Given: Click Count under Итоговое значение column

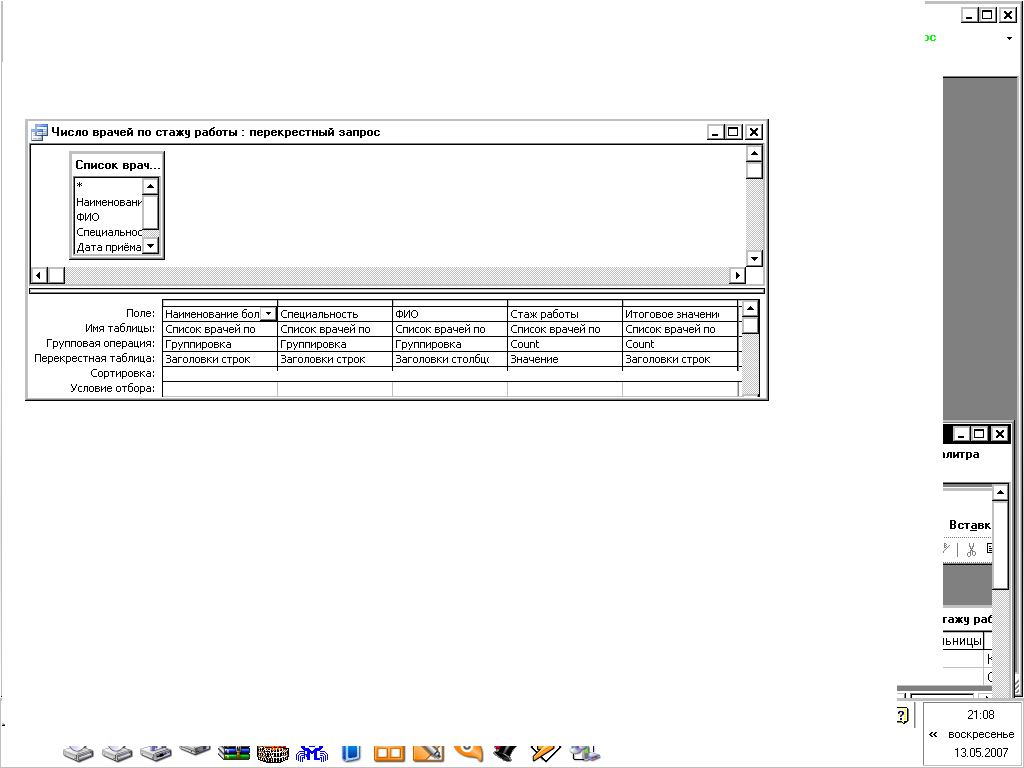Looking at the screenshot, I should point(680,344).
